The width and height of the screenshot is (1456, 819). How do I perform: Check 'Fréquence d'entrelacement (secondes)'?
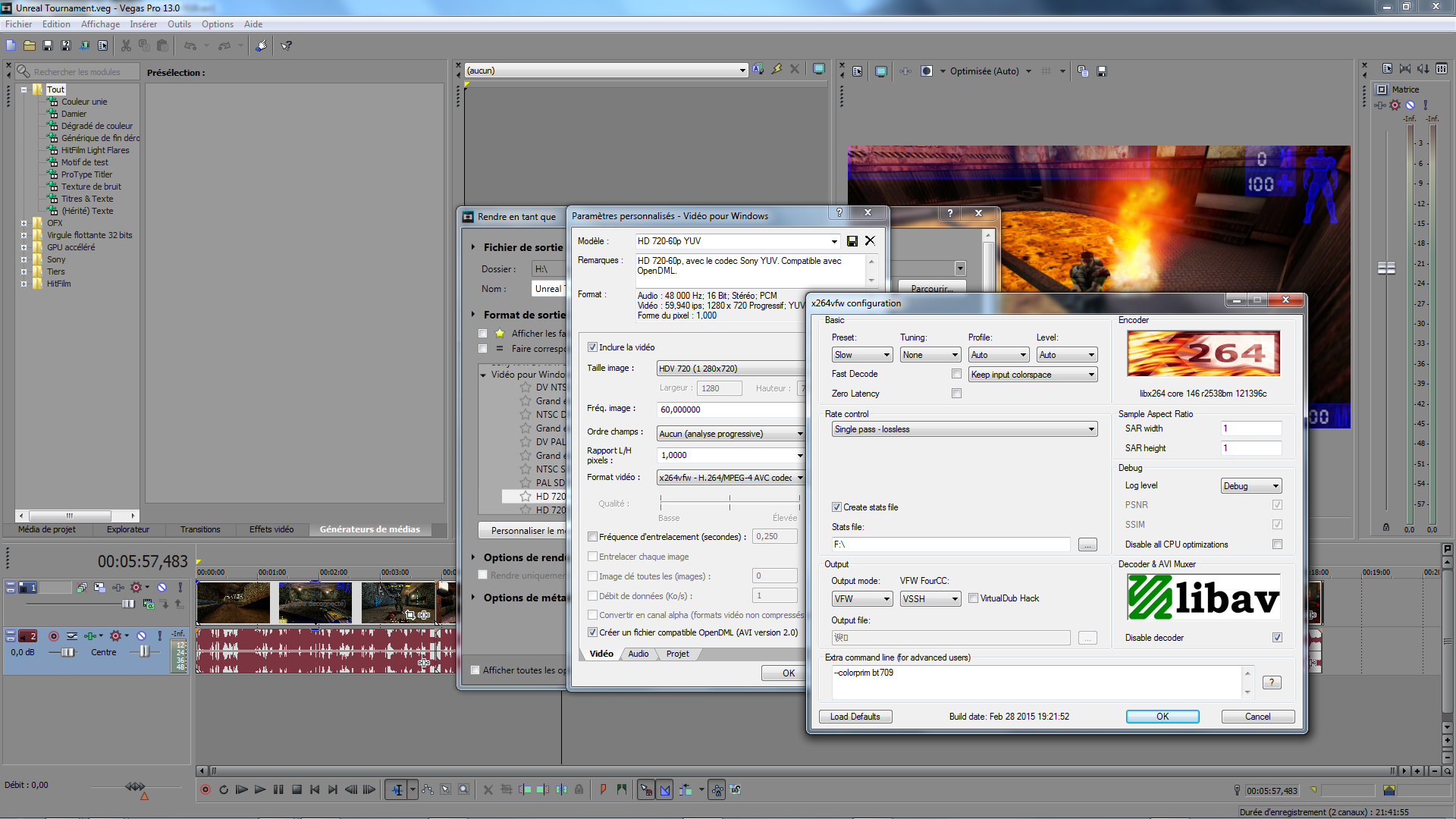point(592,537)
